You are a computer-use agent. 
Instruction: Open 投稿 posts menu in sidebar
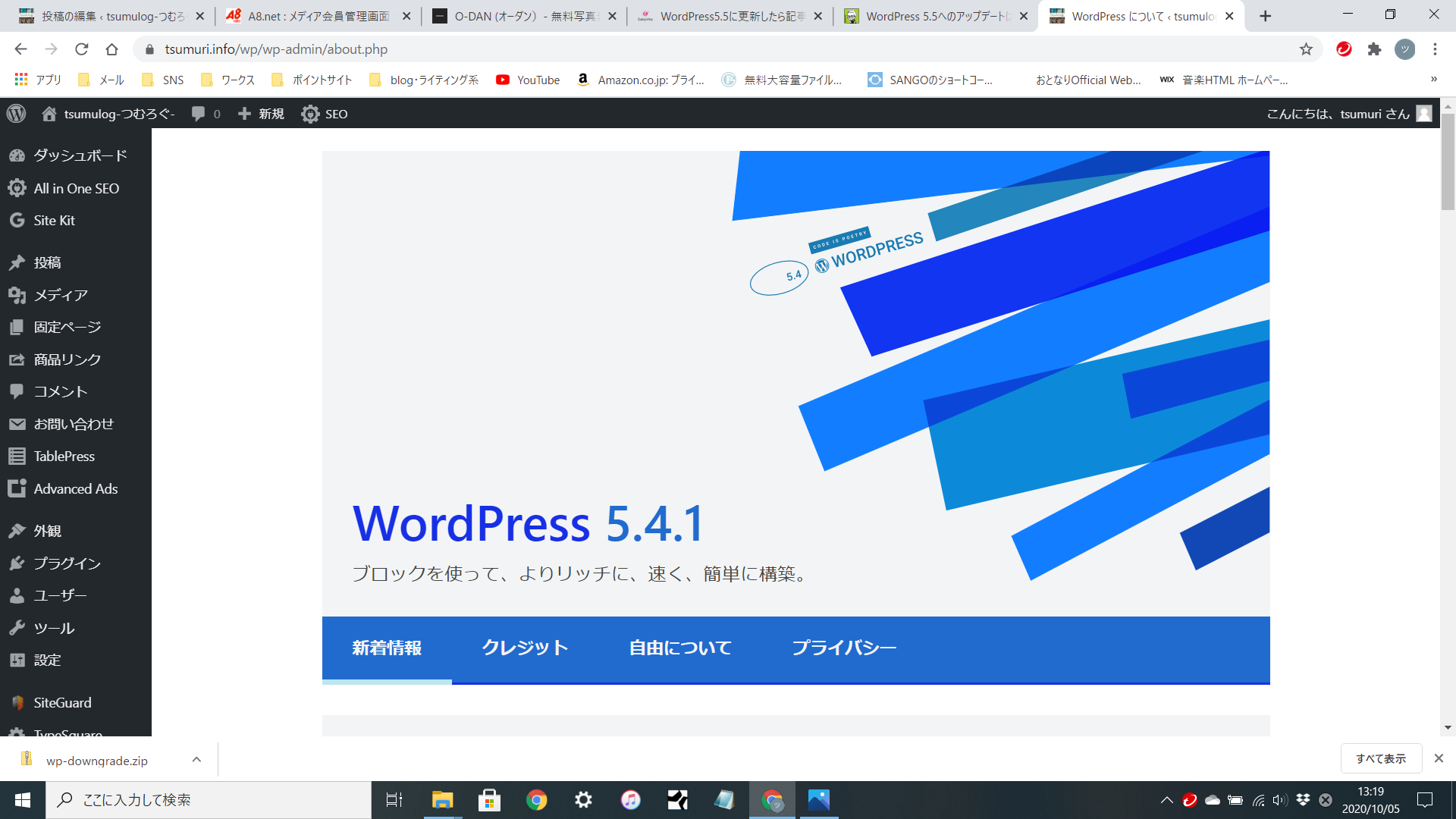point(76,262)
